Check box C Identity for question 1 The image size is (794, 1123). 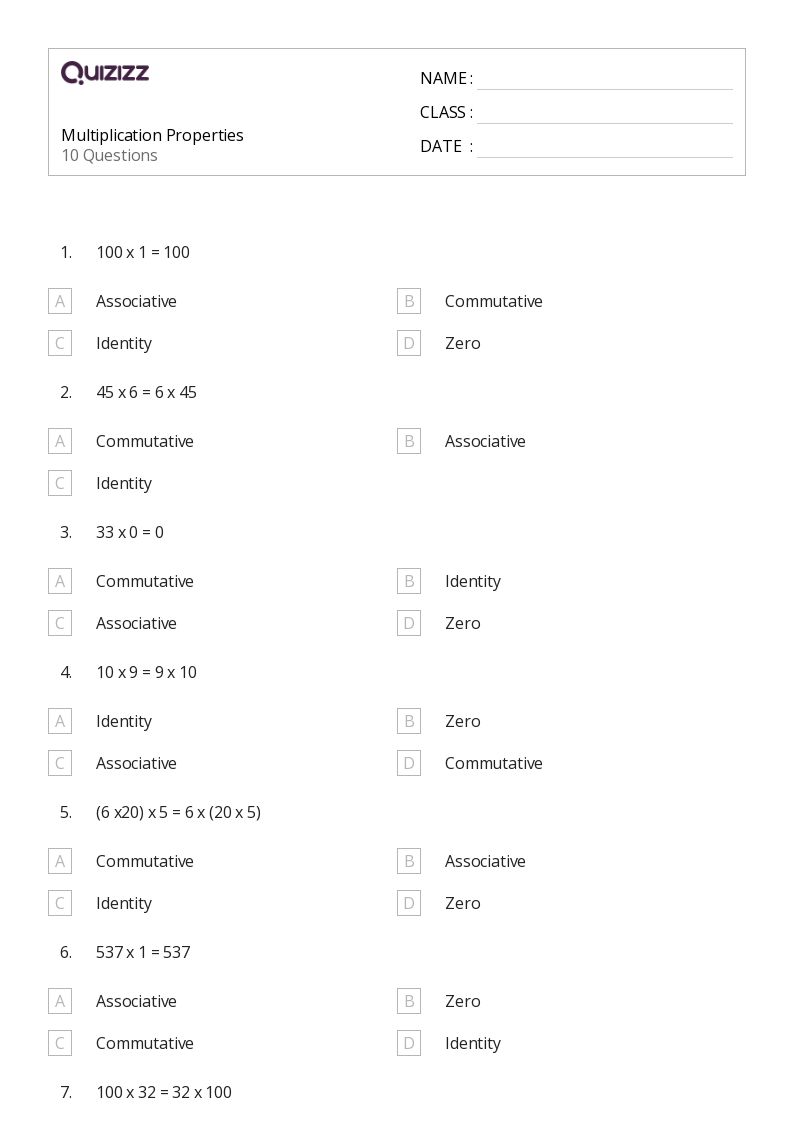click(60, 343)
